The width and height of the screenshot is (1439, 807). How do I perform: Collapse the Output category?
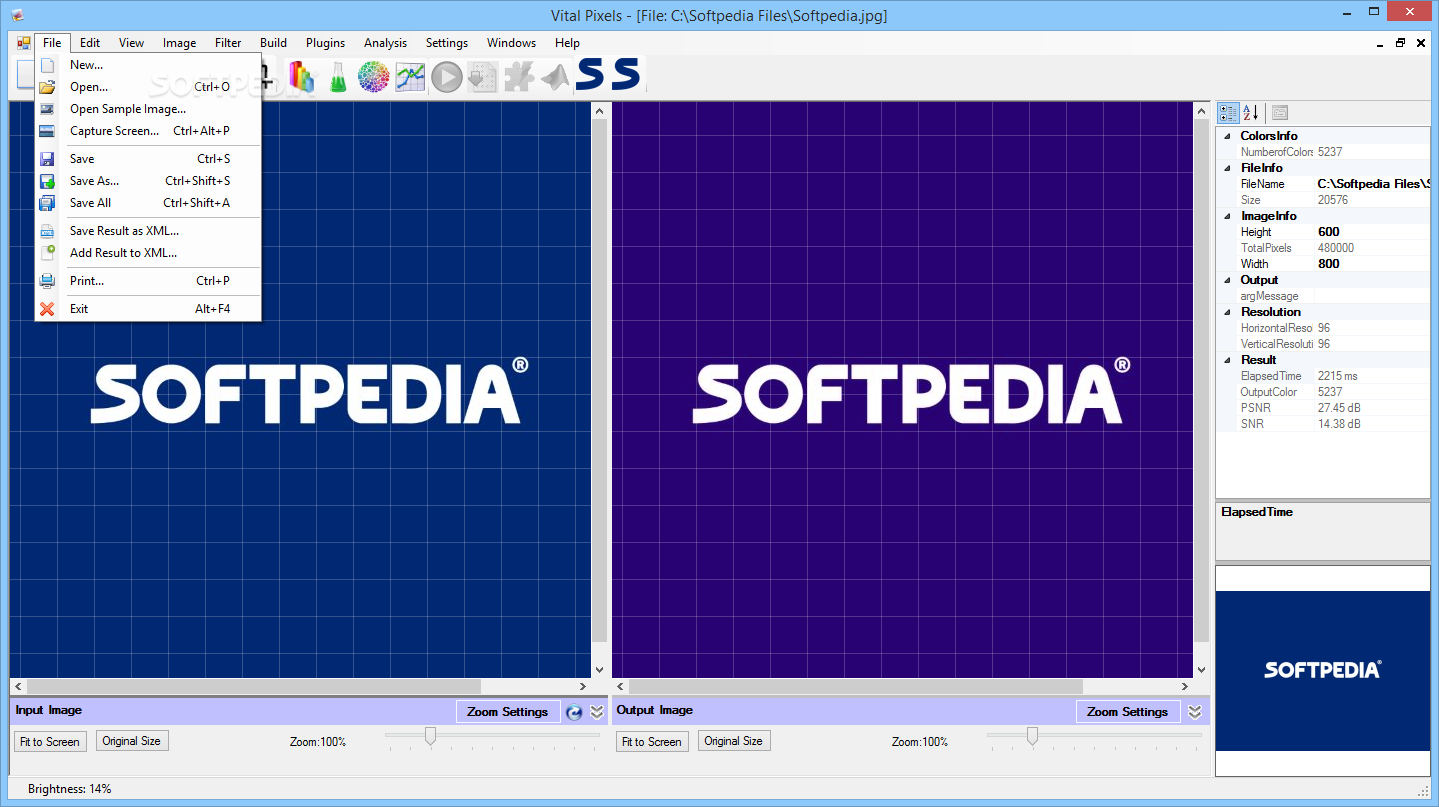pos(1226,280)
